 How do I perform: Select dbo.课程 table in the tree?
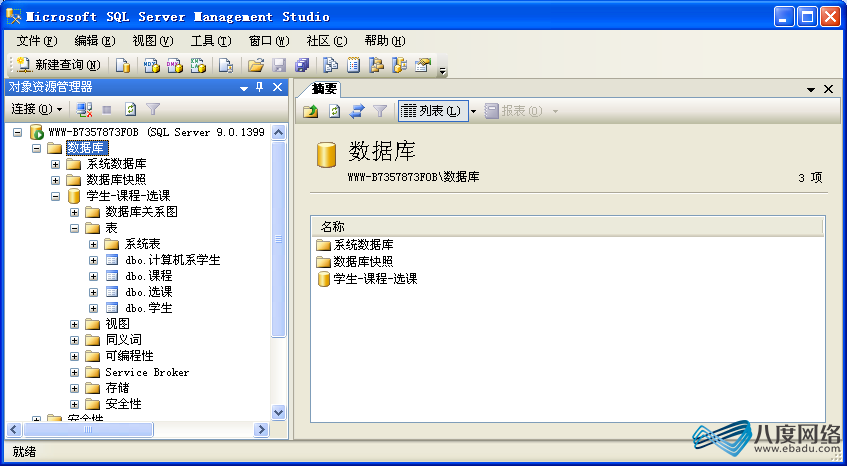point(149,276)
